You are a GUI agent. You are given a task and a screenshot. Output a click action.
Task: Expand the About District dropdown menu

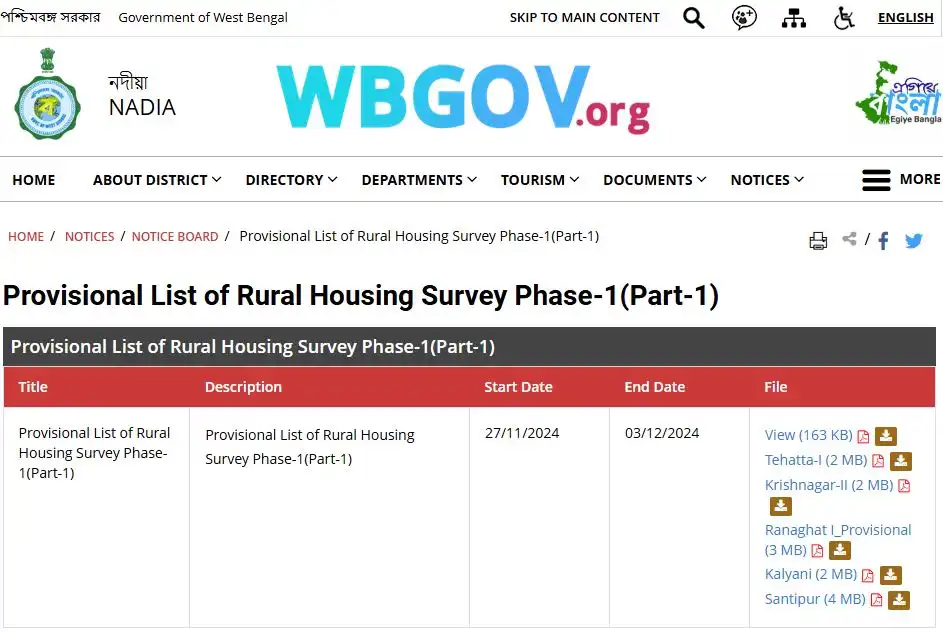pyautogui.click(x=156, y=180)
